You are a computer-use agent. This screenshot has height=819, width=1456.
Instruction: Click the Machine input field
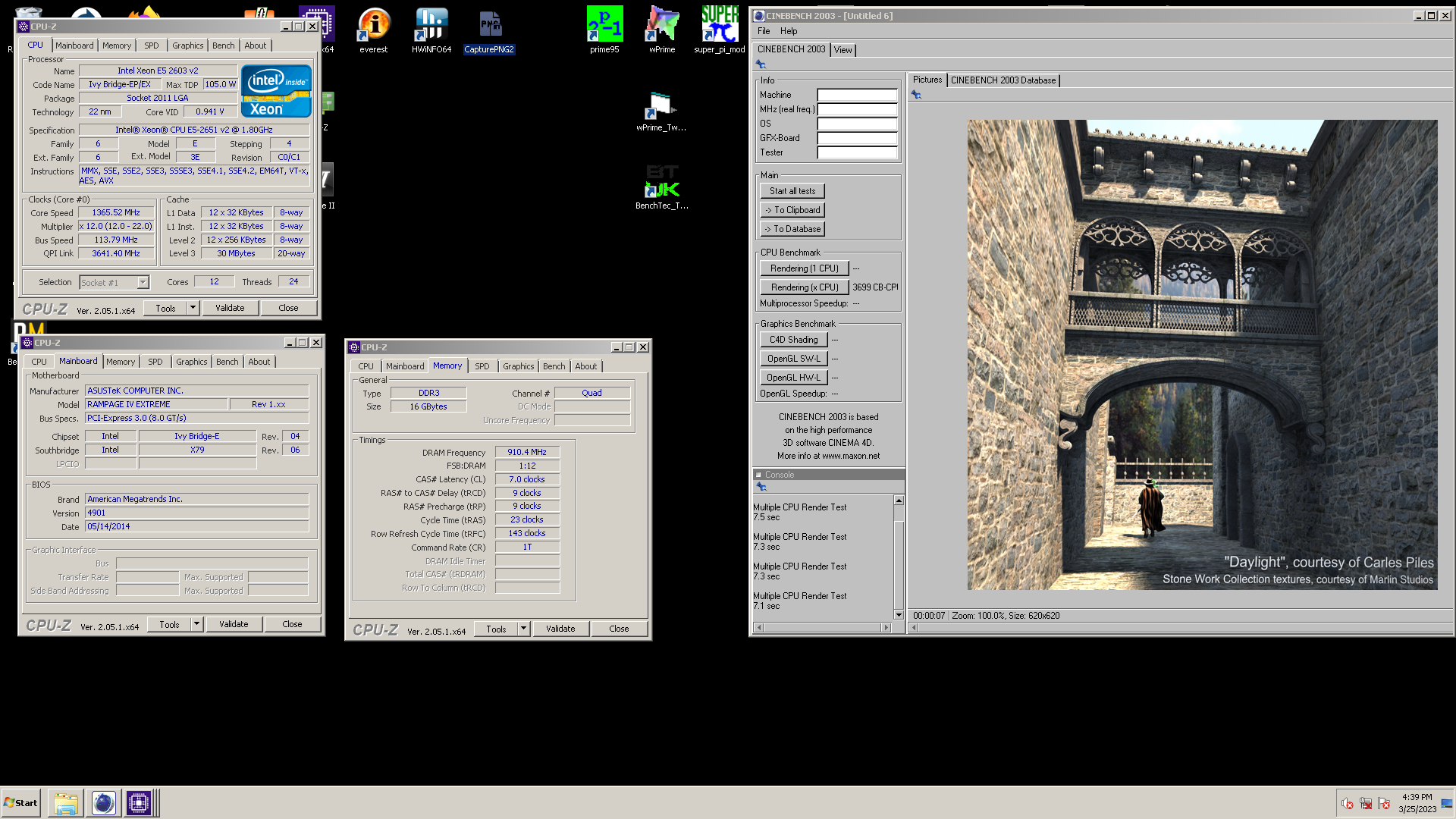(857, 96)
